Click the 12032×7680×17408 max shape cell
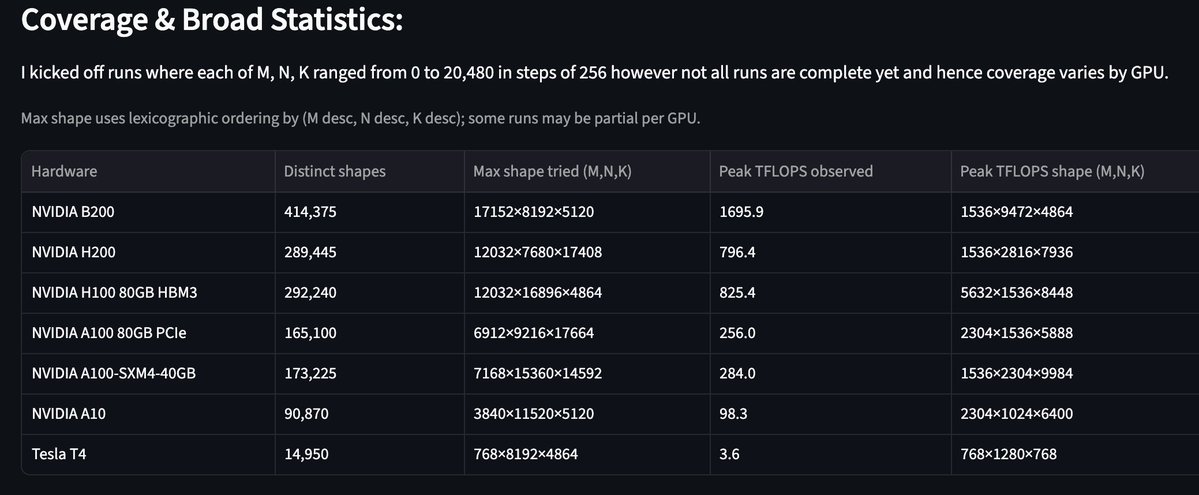Viewport: 1199px width, 495px height. [x=537, y=252]
